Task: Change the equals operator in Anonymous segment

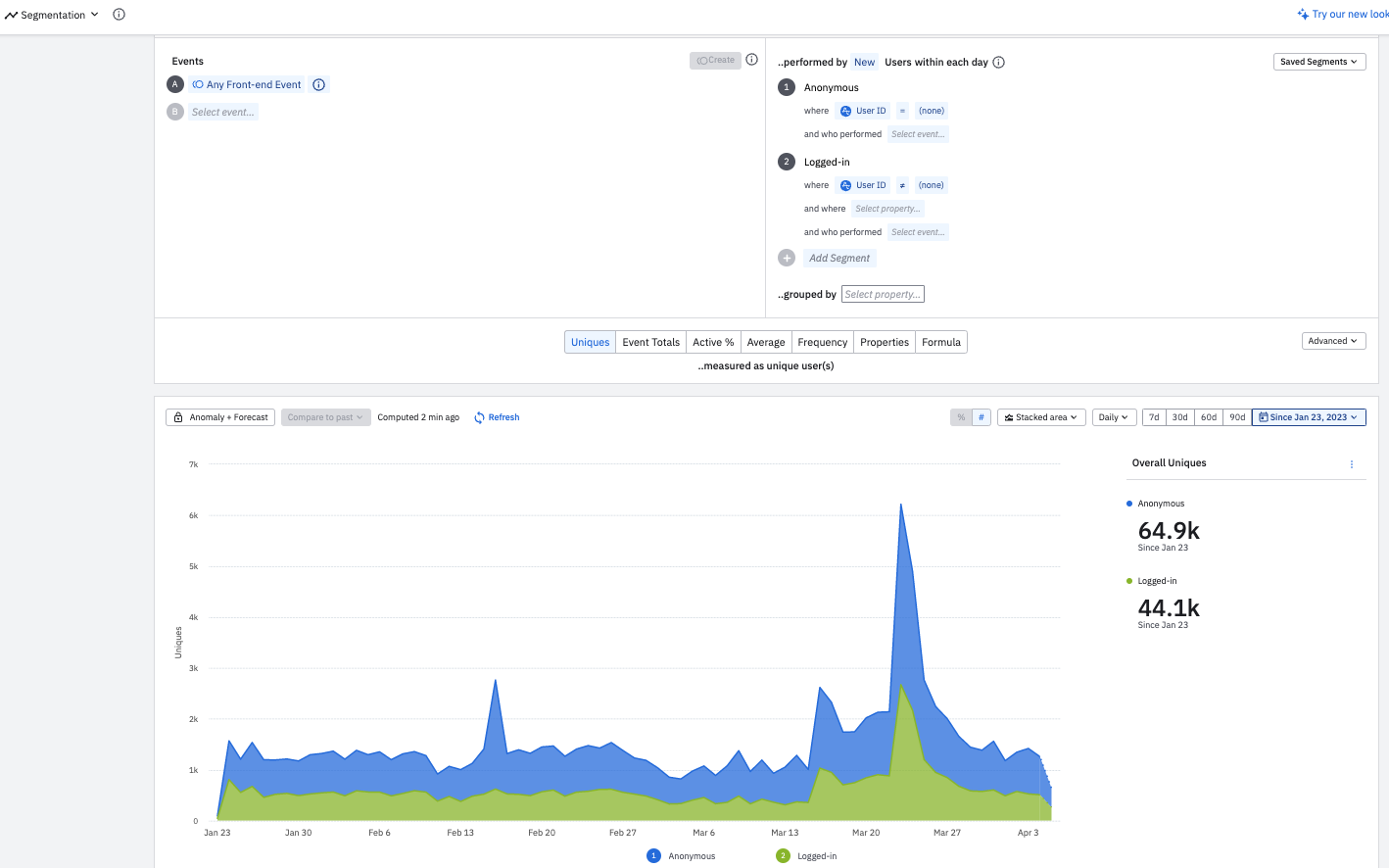Action: [x=902, y=111]
